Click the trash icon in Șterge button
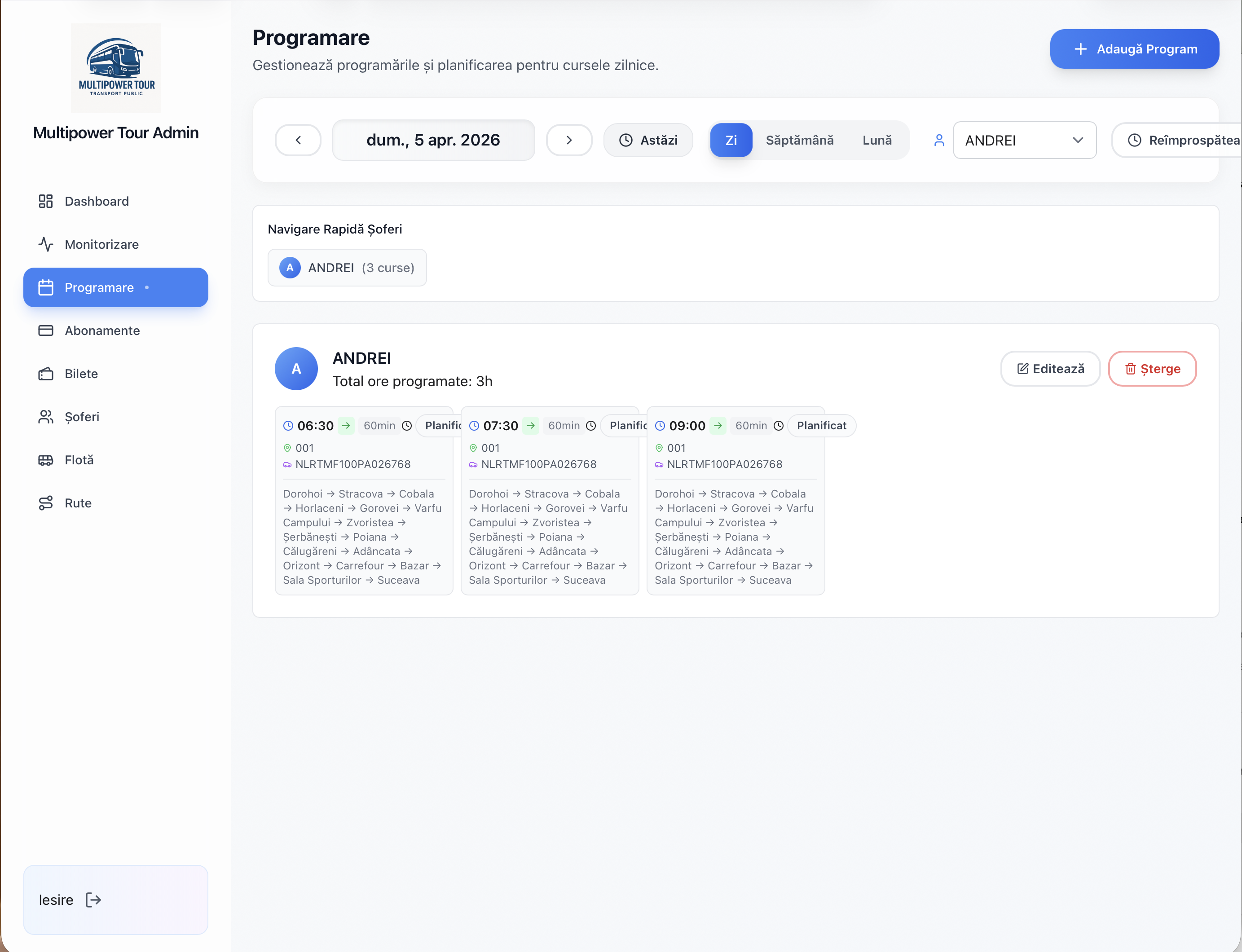Screen dimensions: 1242x952 1130,368
